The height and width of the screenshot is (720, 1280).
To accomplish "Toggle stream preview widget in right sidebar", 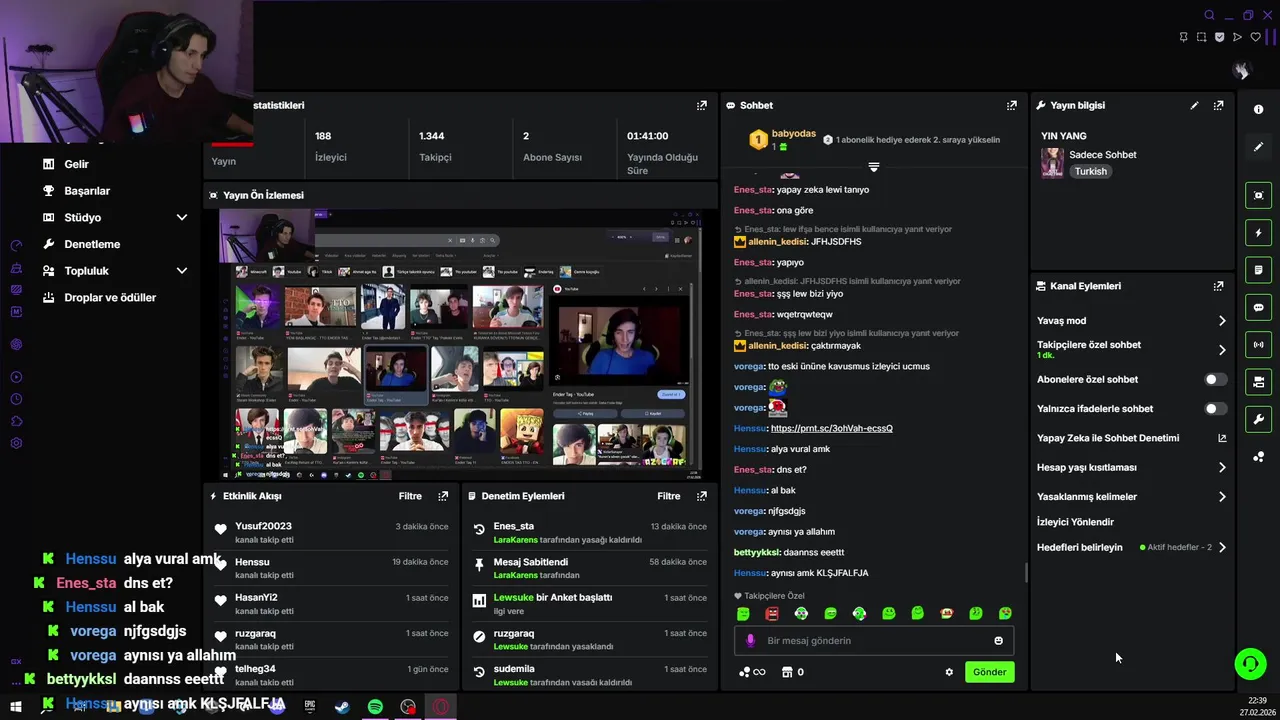I will pyautogui.click(x=1258, y=195).
